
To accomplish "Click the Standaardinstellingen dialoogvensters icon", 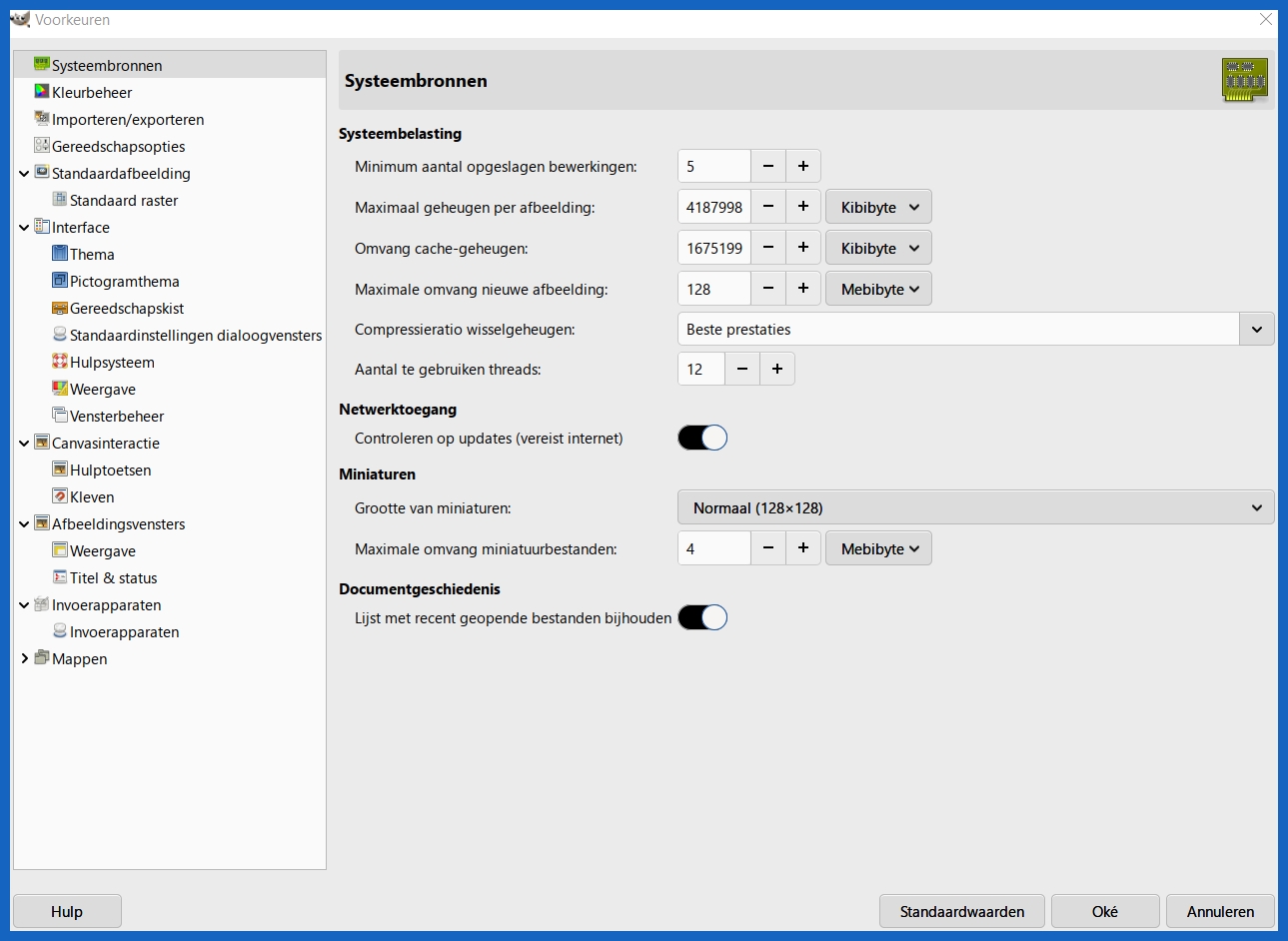I will point(60,334).
